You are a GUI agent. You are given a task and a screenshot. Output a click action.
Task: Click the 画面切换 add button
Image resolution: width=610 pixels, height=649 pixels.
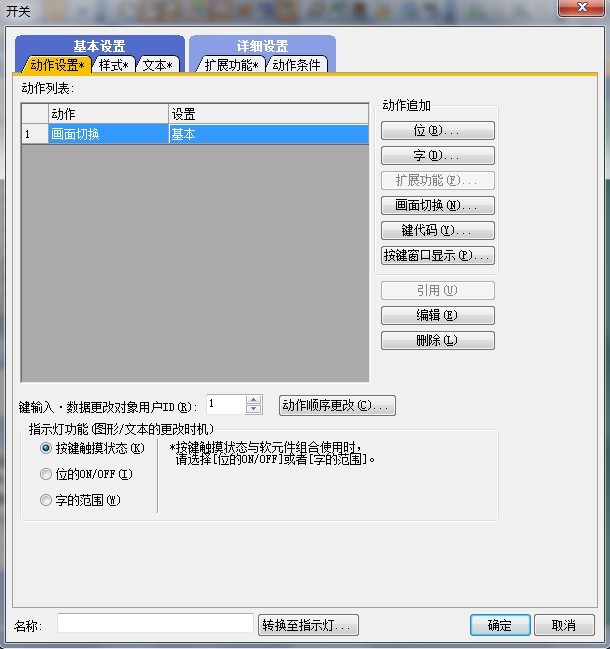point(437,206)
